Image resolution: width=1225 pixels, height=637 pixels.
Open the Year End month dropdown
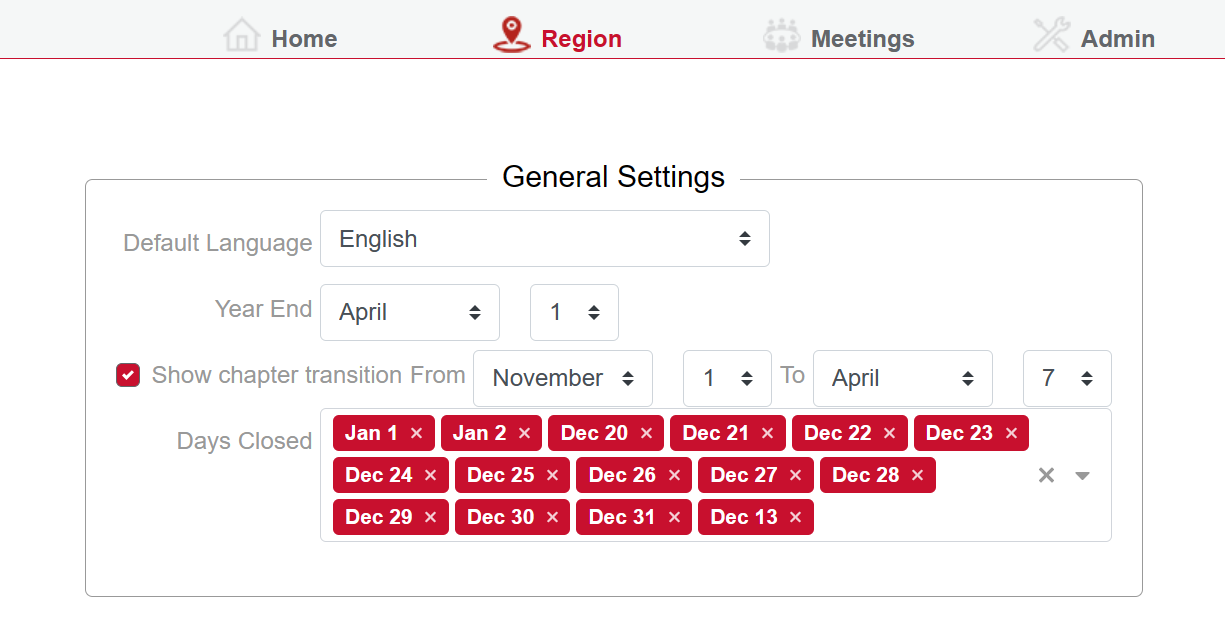[410, 312]
